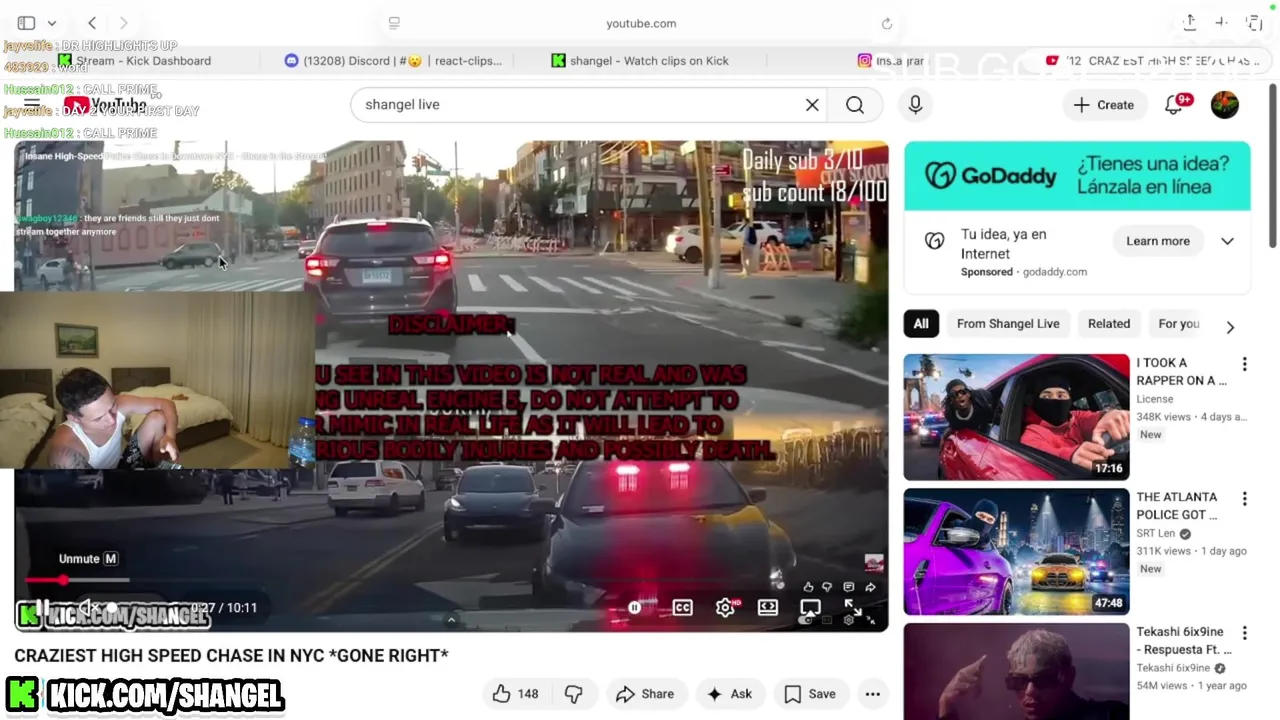Click Learn more on the GoDaddy ad
1280x720 pixels.
[1157, 241]
